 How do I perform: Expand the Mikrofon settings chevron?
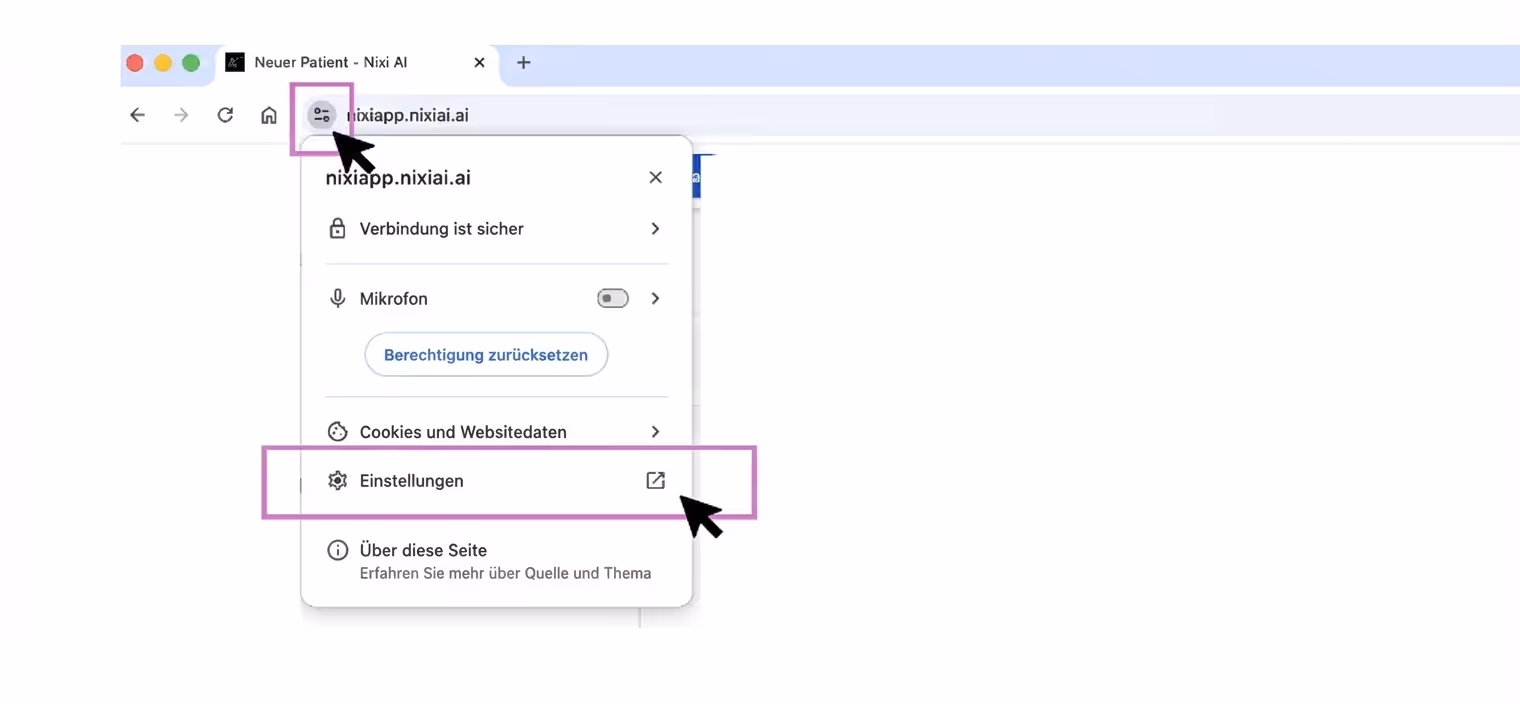(x=655, y=298)
